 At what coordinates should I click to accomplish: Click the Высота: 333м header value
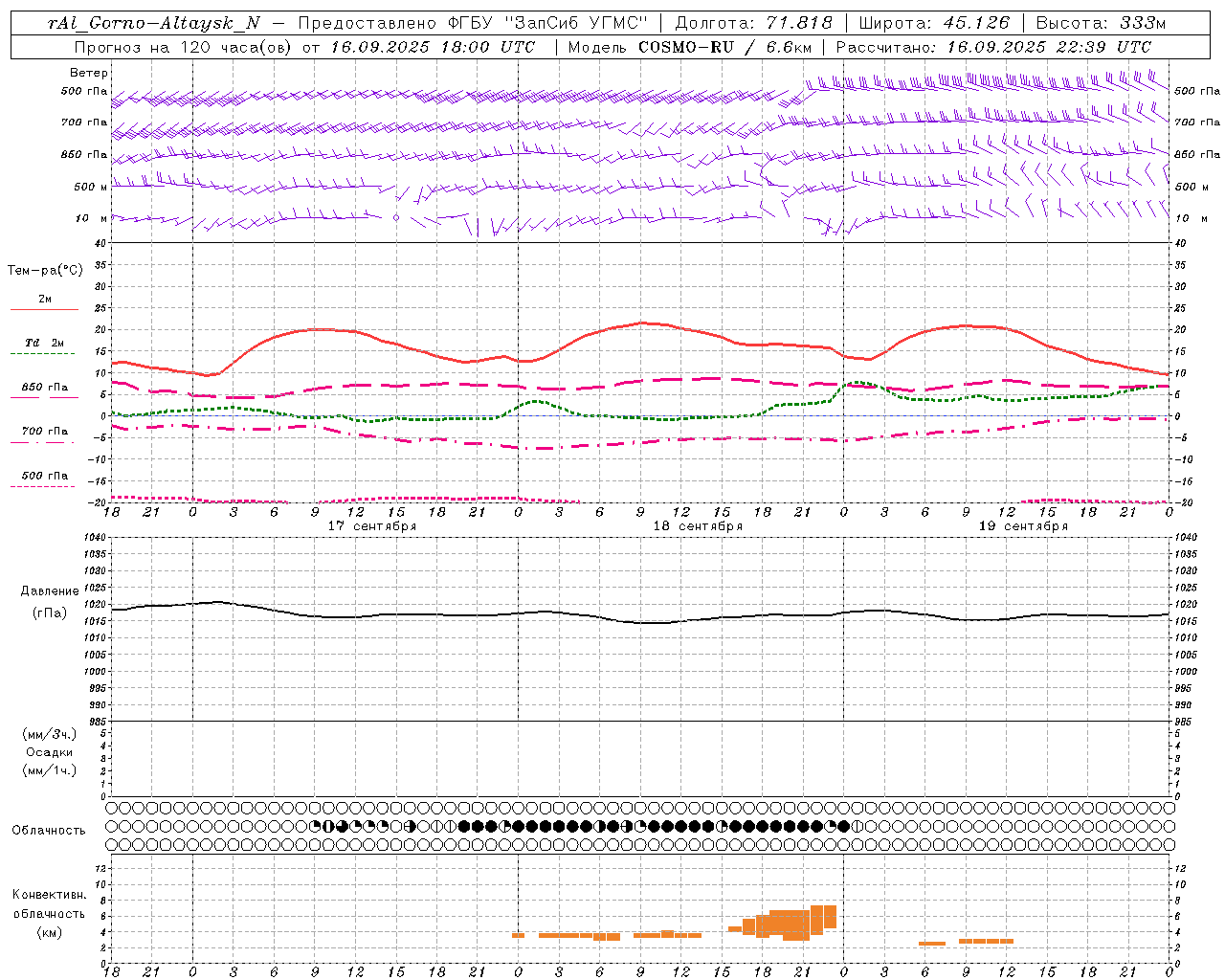[x=1102, y=24]
